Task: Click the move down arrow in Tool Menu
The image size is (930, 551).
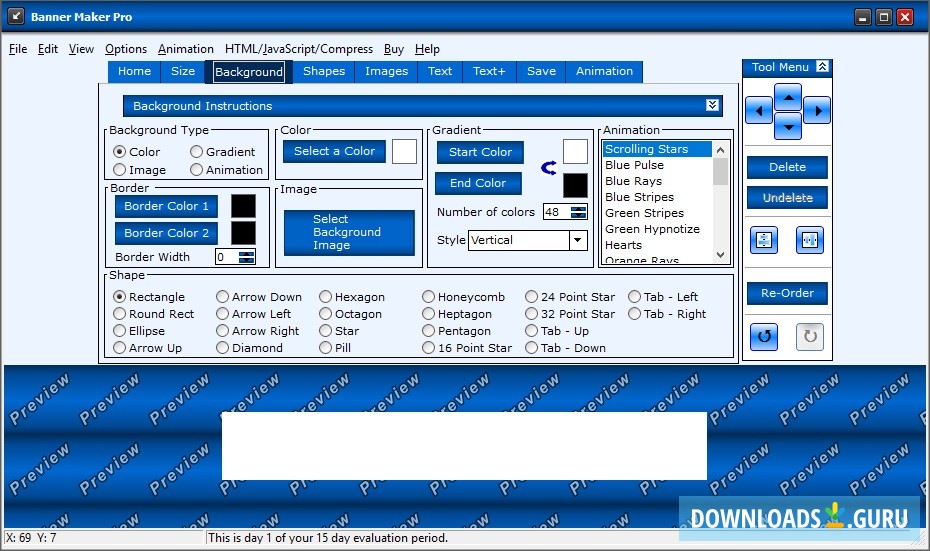Action: 788,125
